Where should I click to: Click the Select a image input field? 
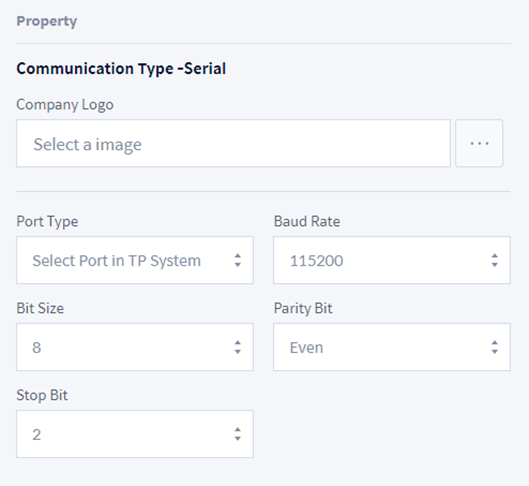pos(233,143)
